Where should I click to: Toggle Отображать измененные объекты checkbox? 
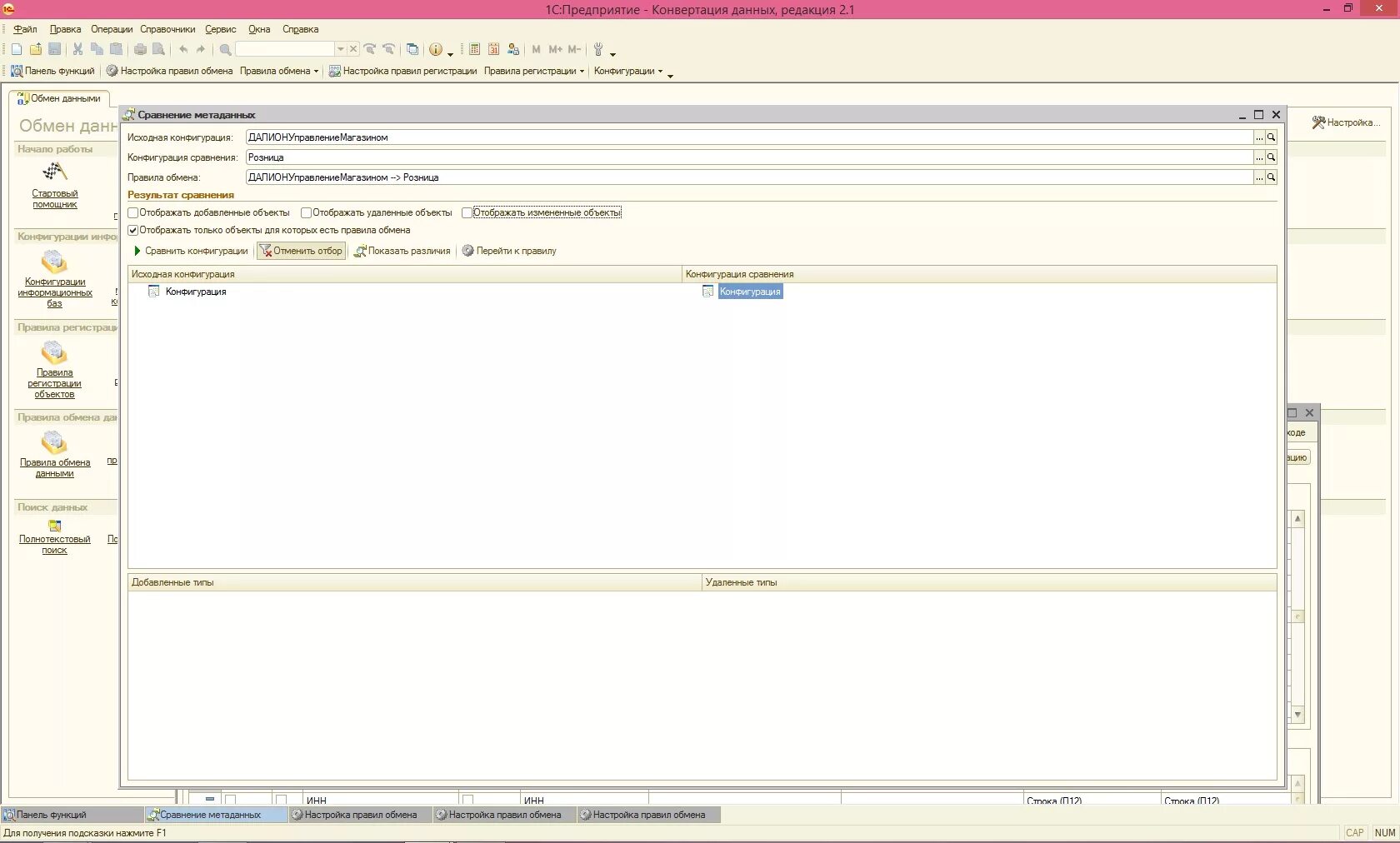coord(467,212)
